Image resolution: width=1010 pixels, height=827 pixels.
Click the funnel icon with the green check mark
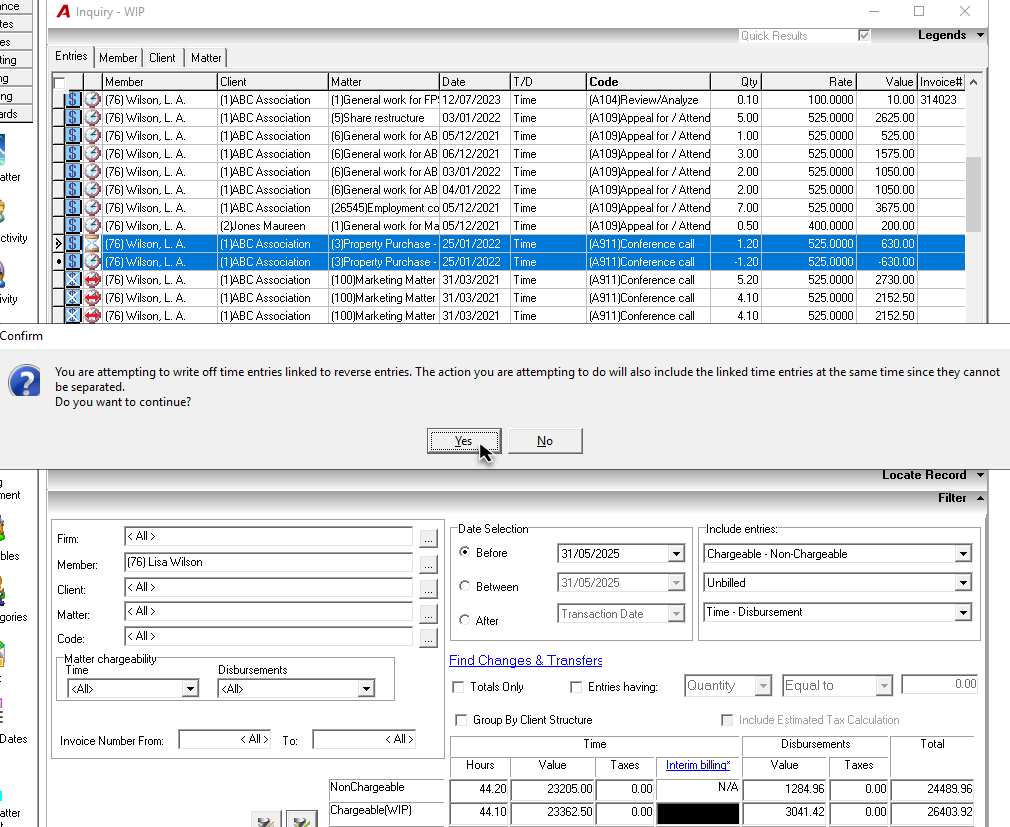click(301, 819)
